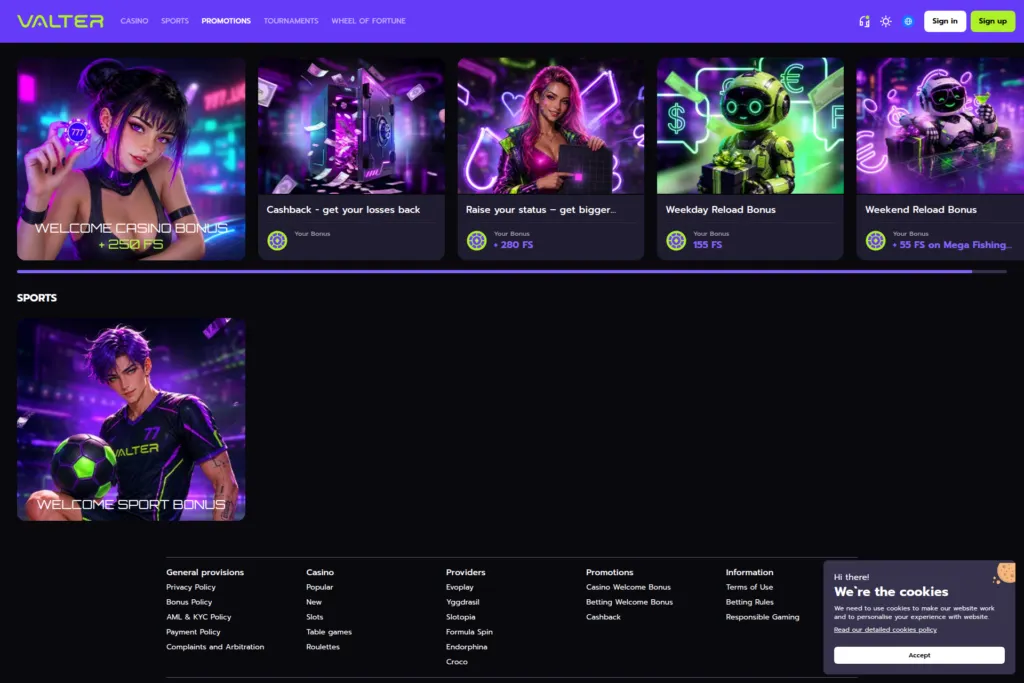Select the Promotions menu item
This screenshot has width=1024, height=683.
point(226,21)
